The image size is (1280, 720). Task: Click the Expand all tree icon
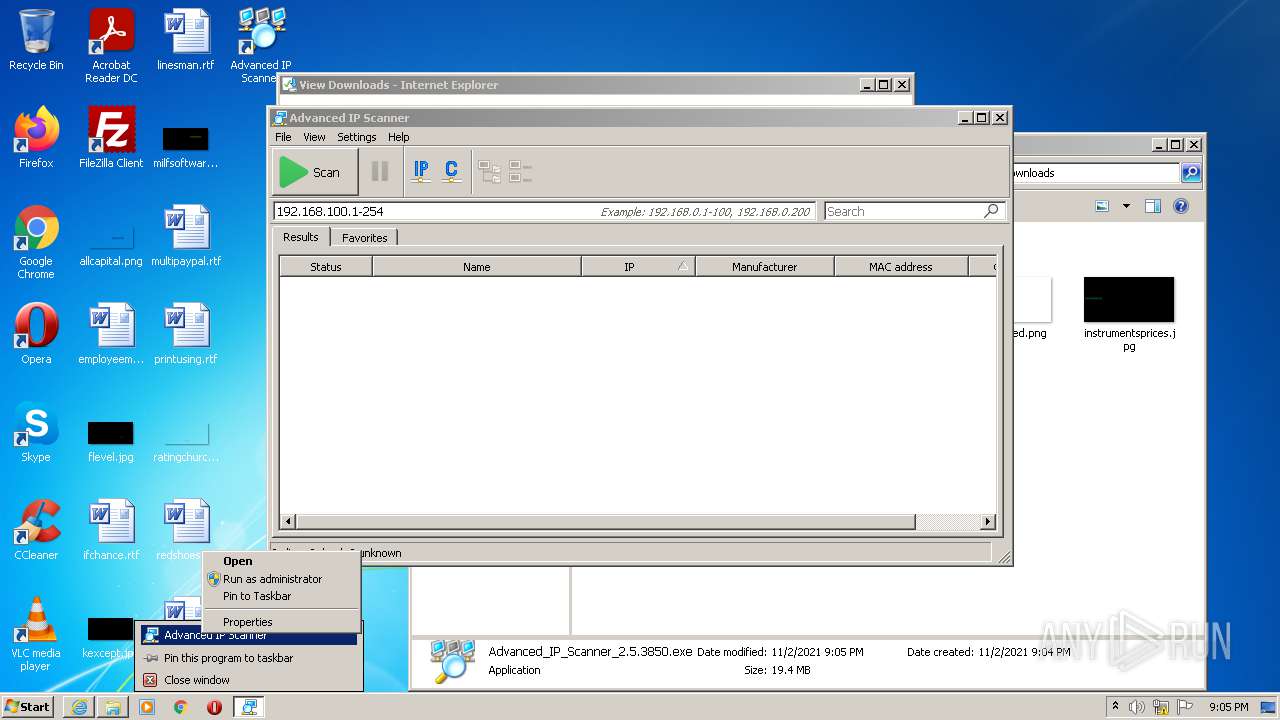point(489,172)
